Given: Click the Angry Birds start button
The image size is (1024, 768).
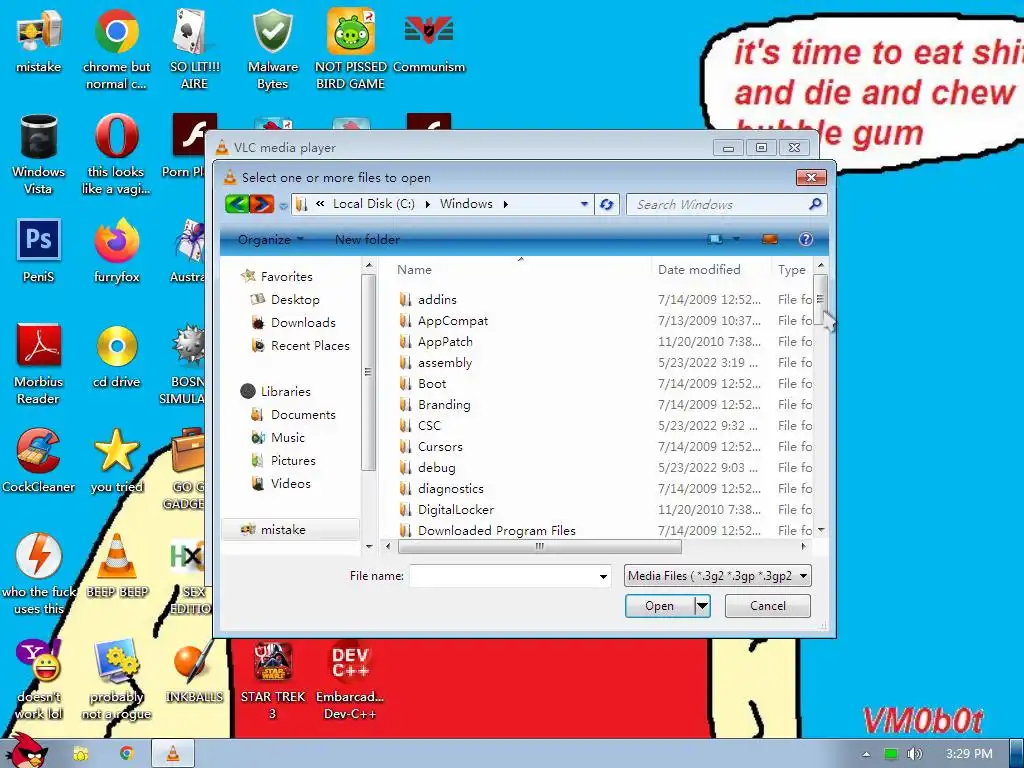Looking at the screenshot, I should coord(26,751).
